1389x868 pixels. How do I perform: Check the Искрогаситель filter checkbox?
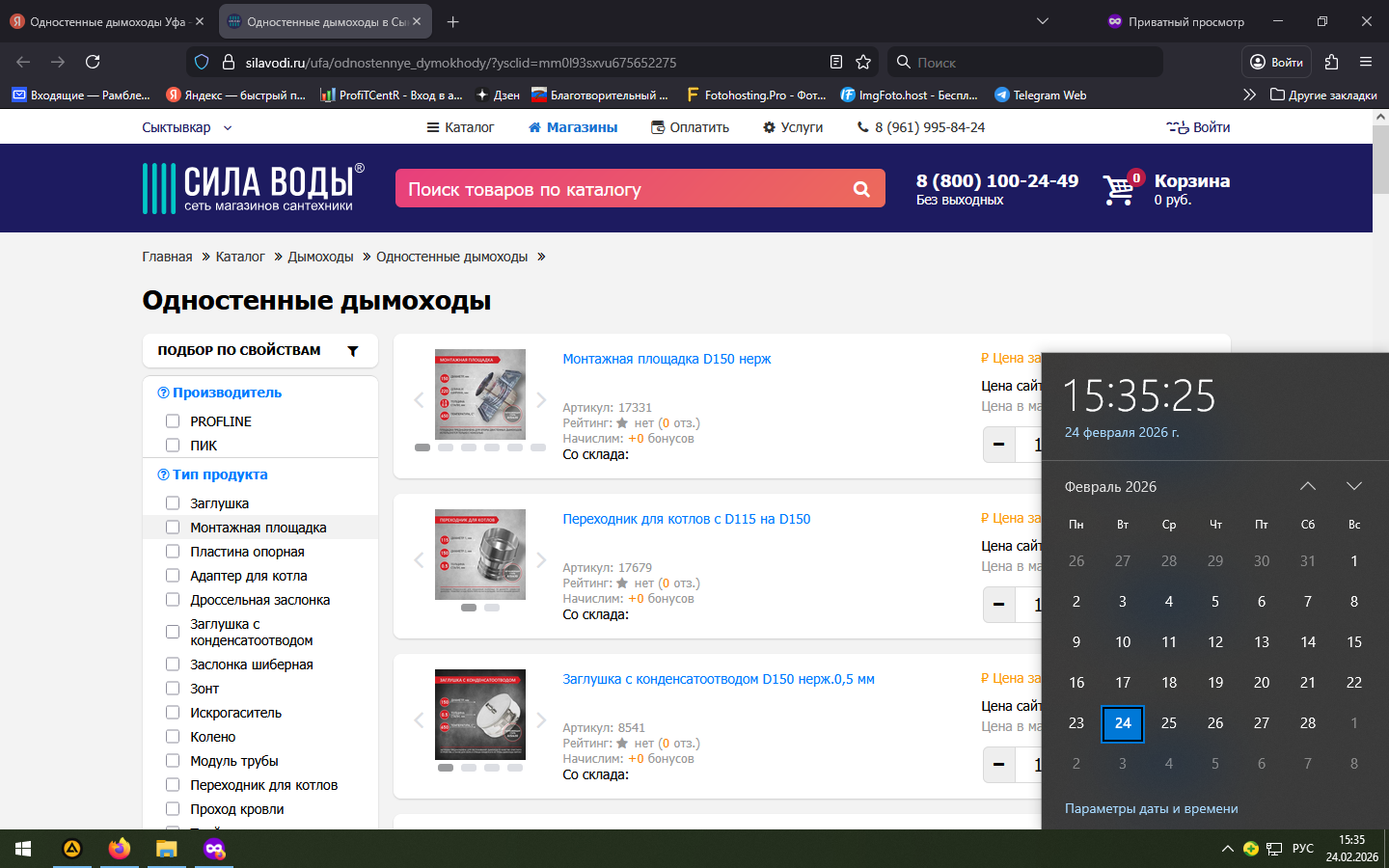(x=173, y=713)
